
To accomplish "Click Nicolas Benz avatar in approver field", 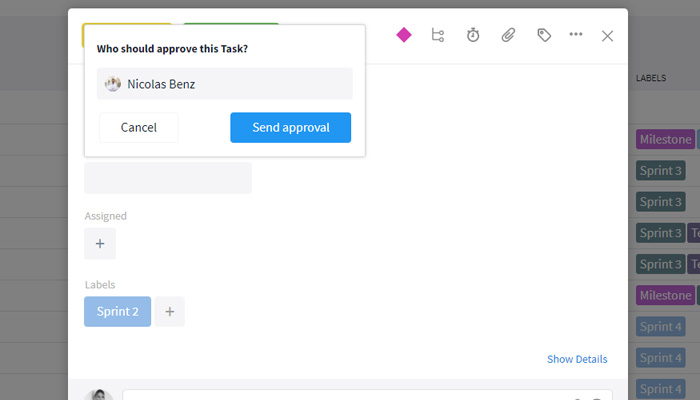I will 112,83.
